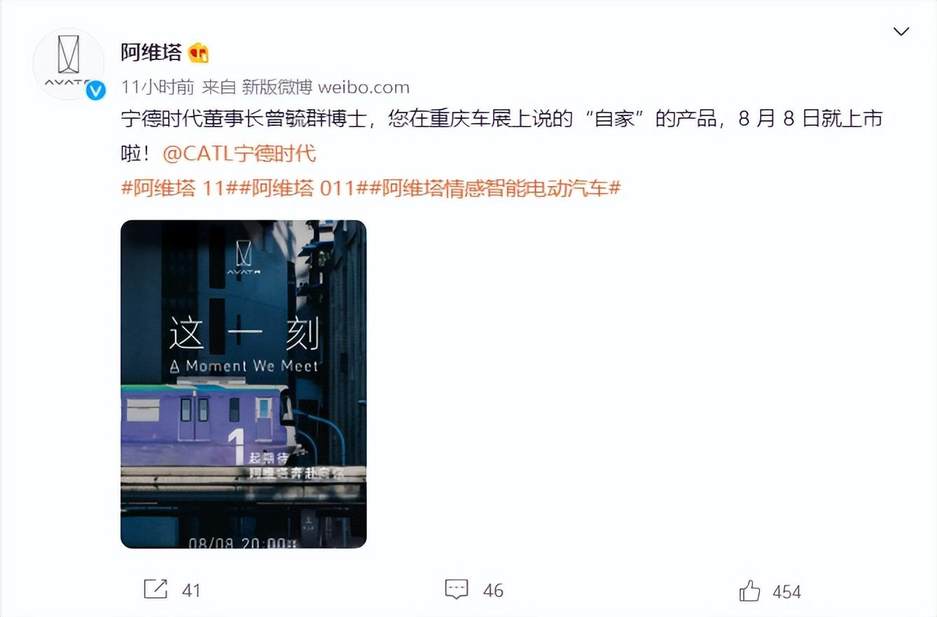Open comments via the speech bubble icon
The image size is (937, 617).
click(x=457, y=589)
